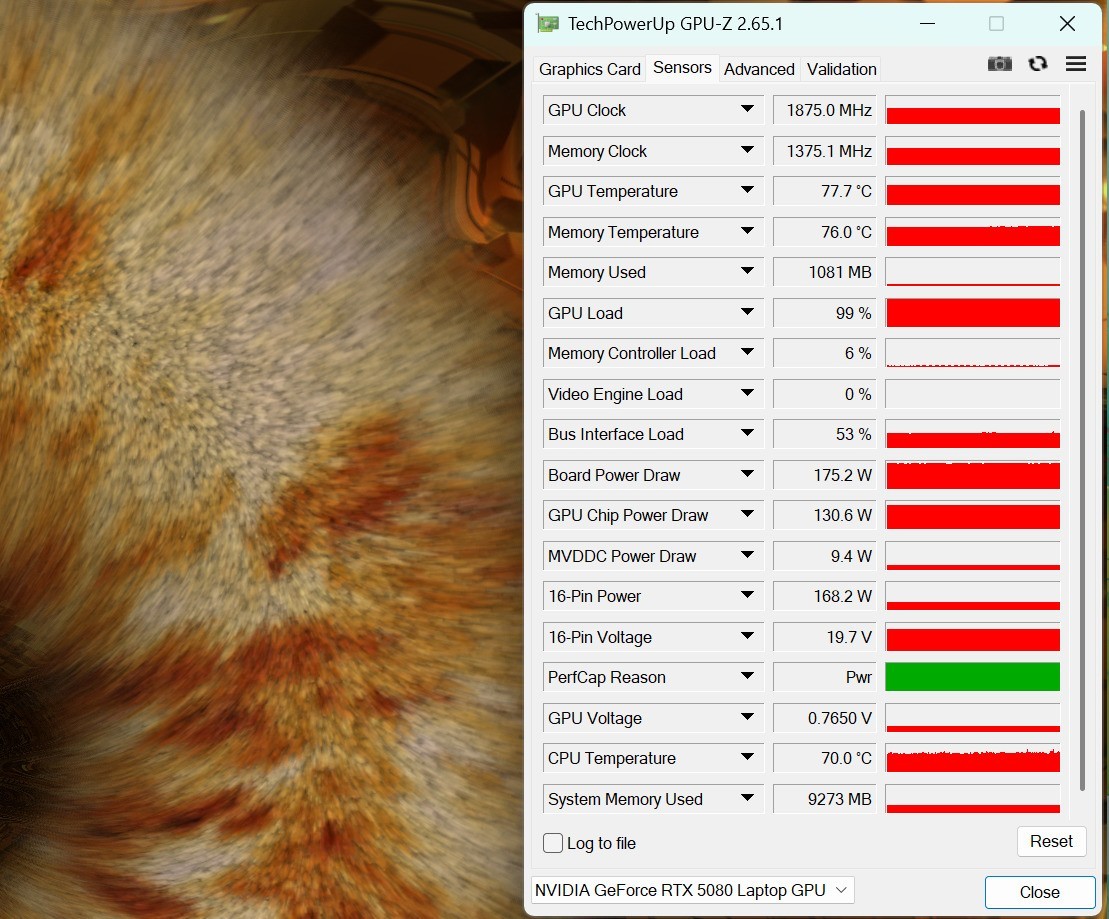Open the Board Power Draw dropdown arrow

click(x=747, y=474)
